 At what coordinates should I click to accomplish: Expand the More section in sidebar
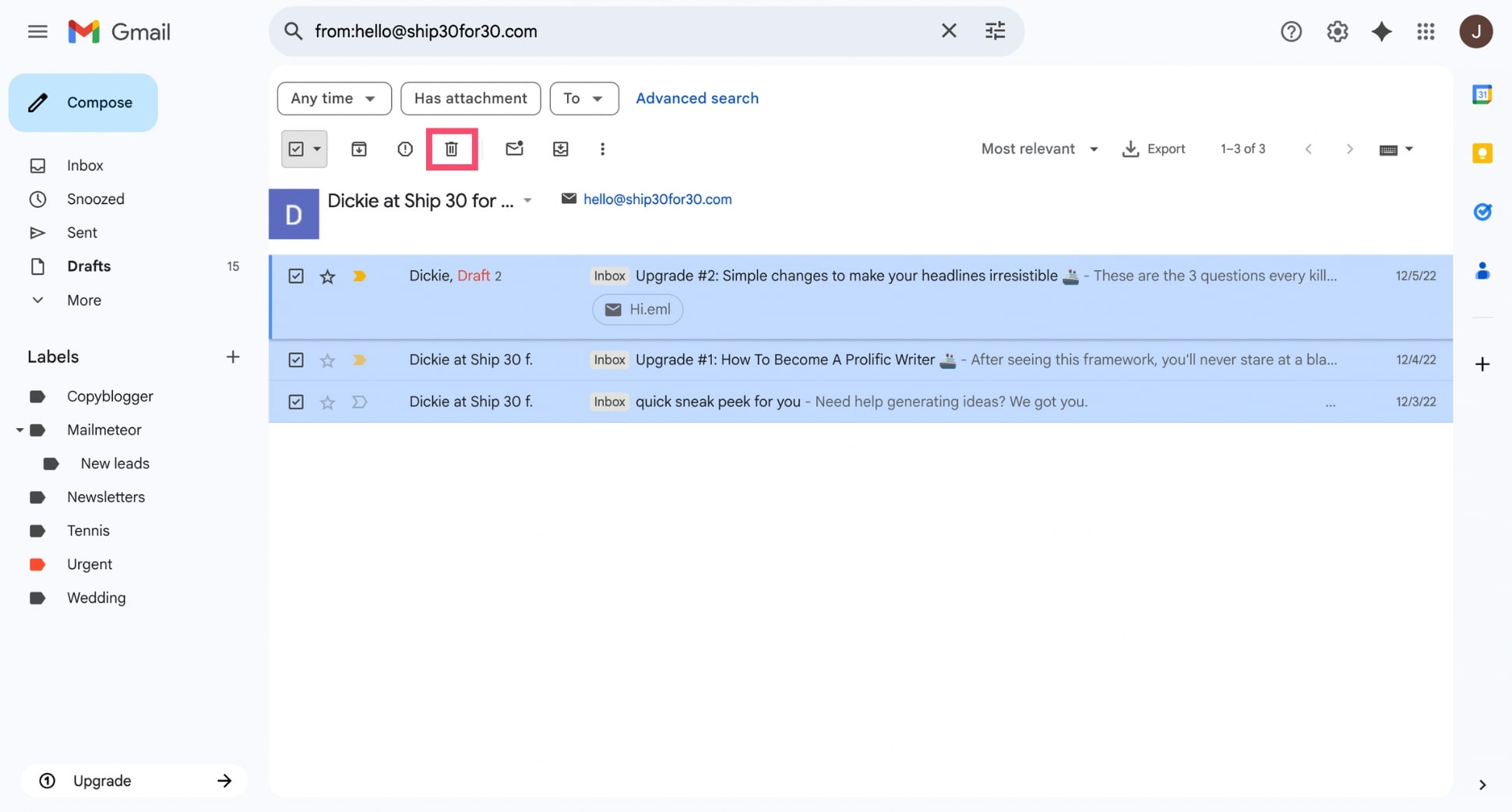point(83,300)
